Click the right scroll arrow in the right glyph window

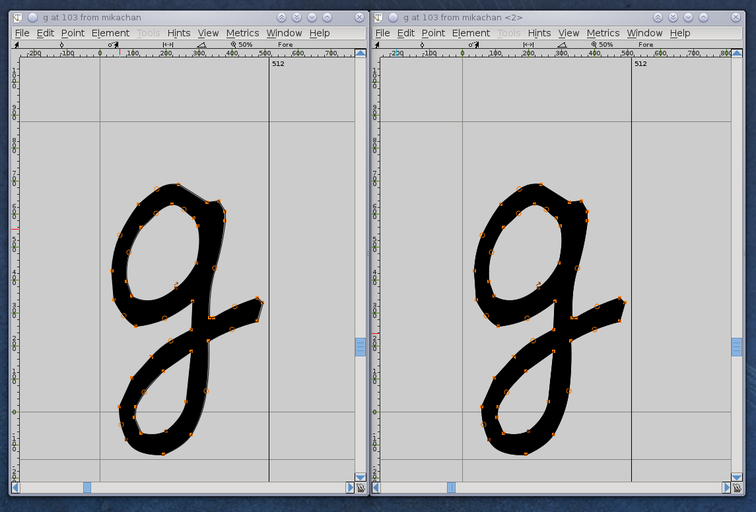[726, 487]
